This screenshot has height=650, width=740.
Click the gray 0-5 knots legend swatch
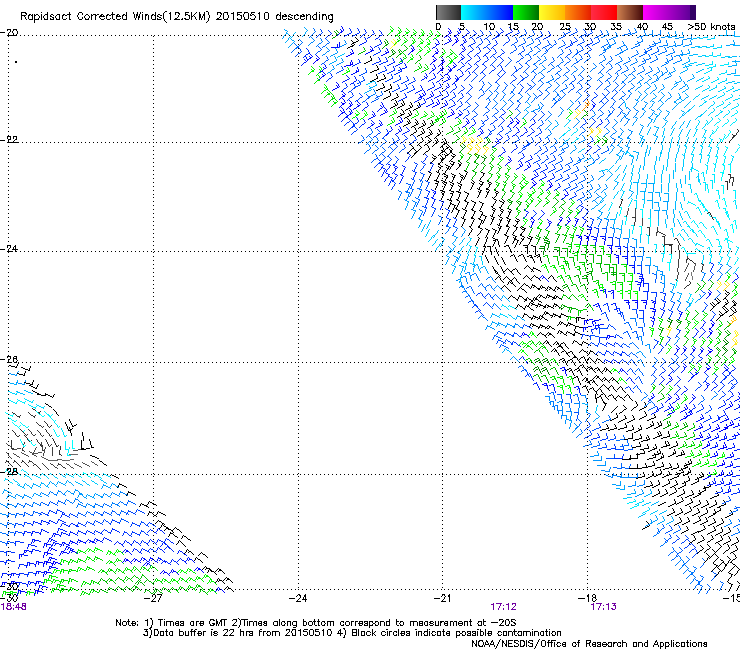[x=448, y=12]
